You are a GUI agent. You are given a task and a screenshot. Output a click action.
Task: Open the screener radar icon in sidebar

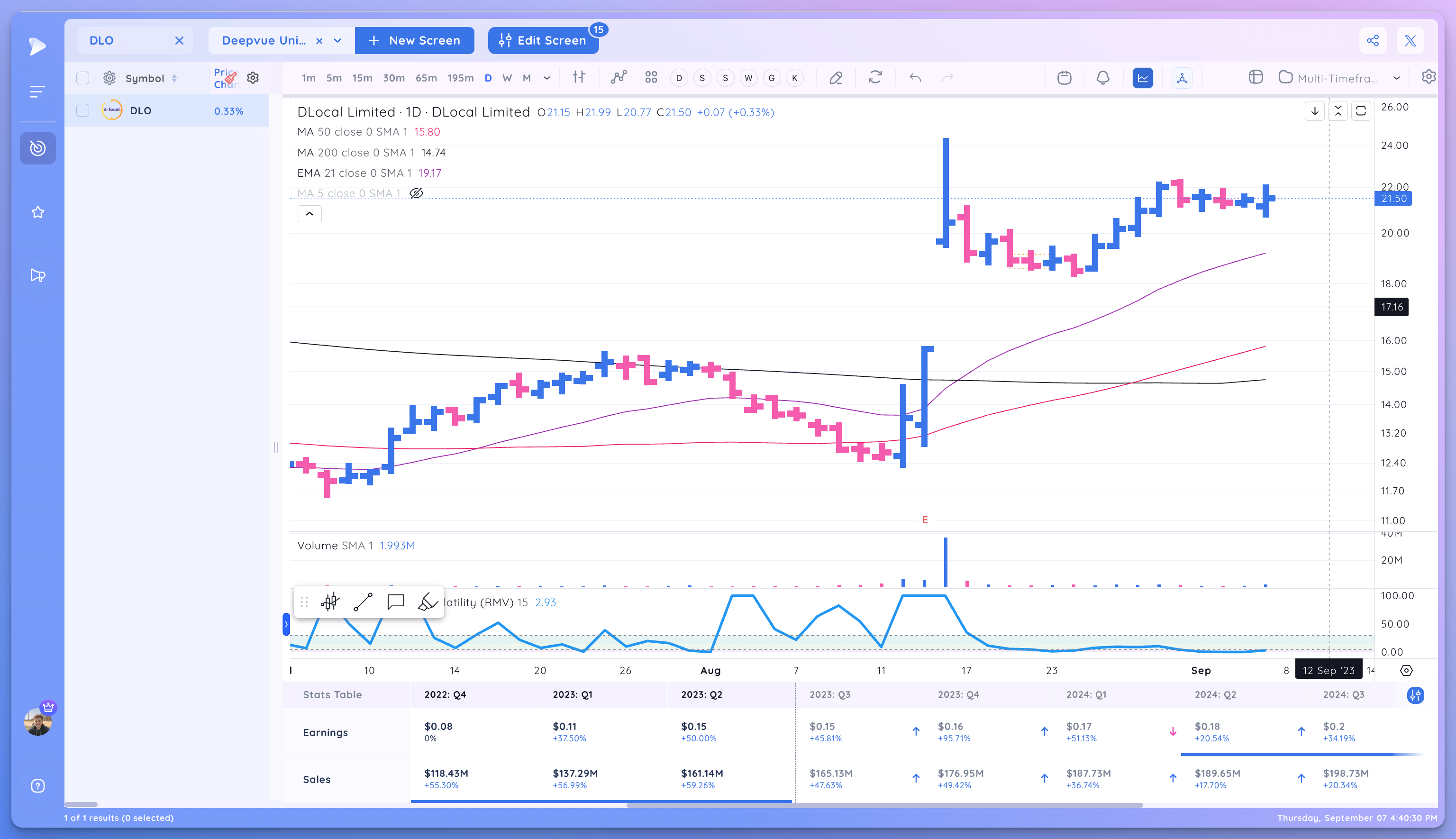(x=37, y=148)
